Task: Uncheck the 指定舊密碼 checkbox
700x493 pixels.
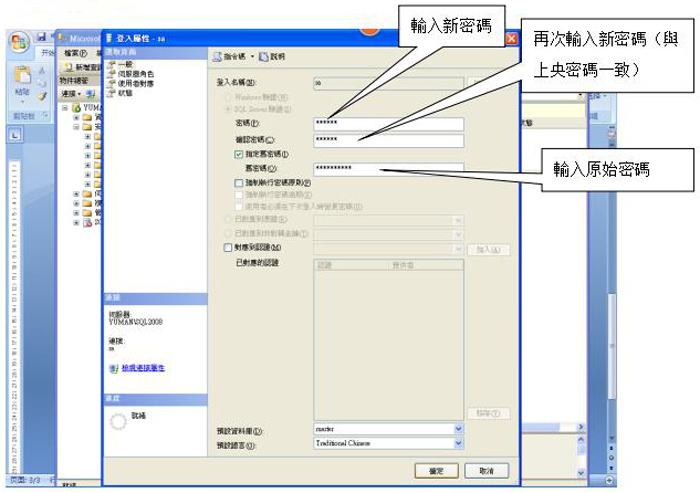Action: coord(238,154)
